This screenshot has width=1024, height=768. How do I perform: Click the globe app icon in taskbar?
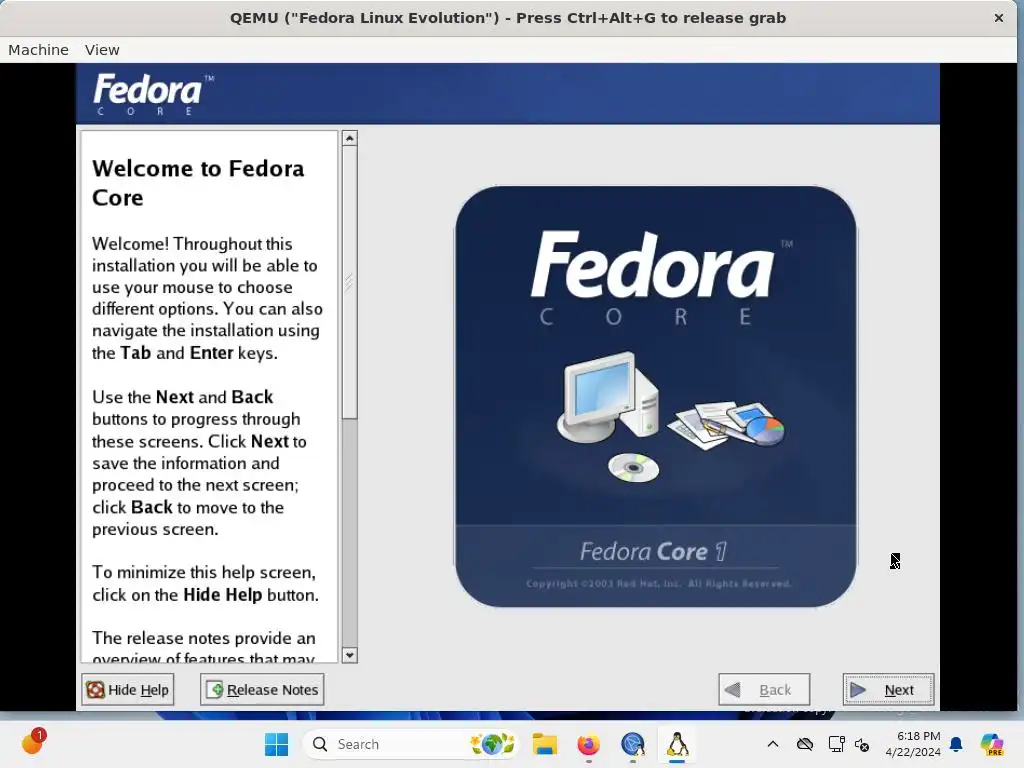(x=633, y=744)
